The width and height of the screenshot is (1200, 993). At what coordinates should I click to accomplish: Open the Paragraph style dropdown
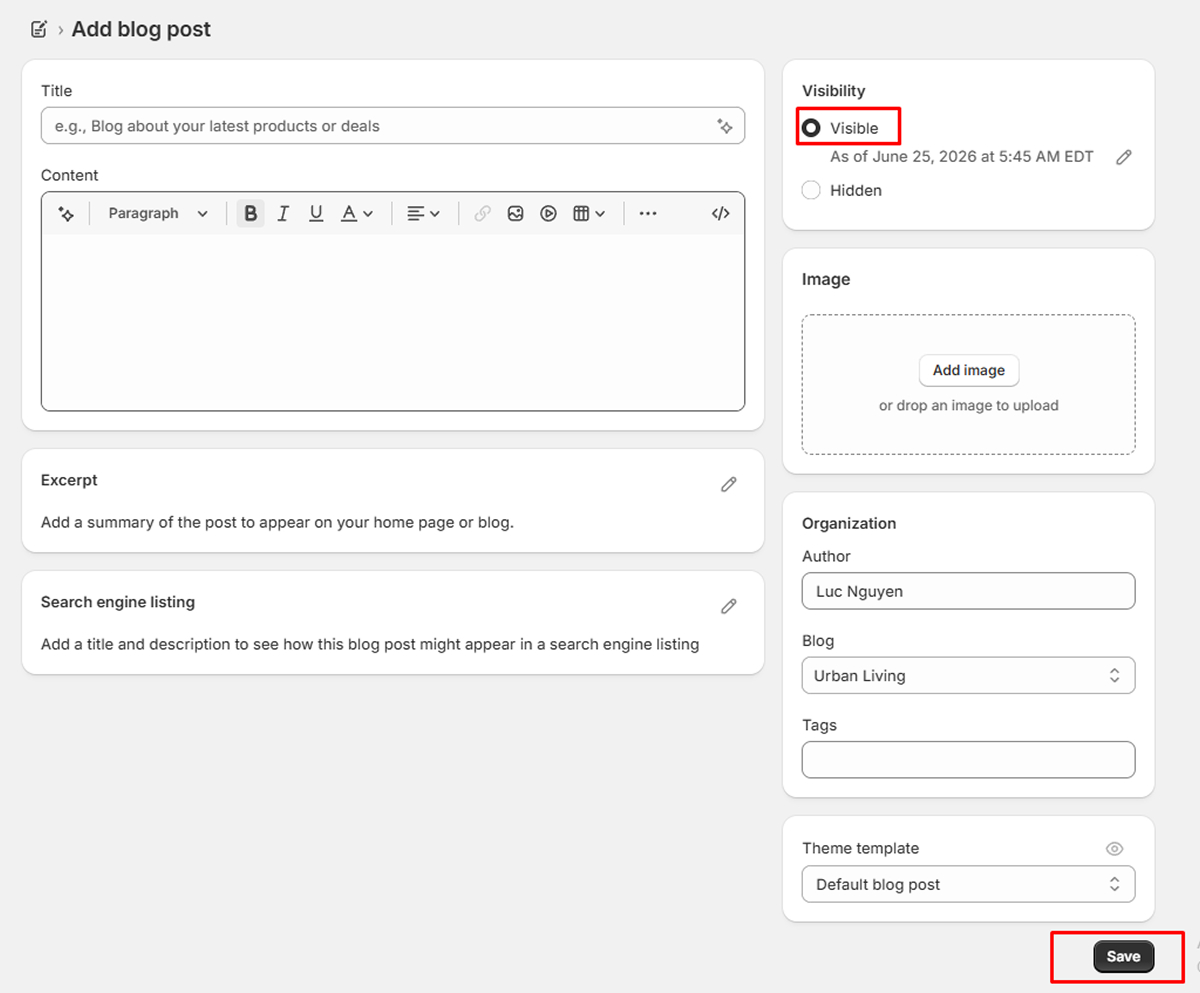158,213
